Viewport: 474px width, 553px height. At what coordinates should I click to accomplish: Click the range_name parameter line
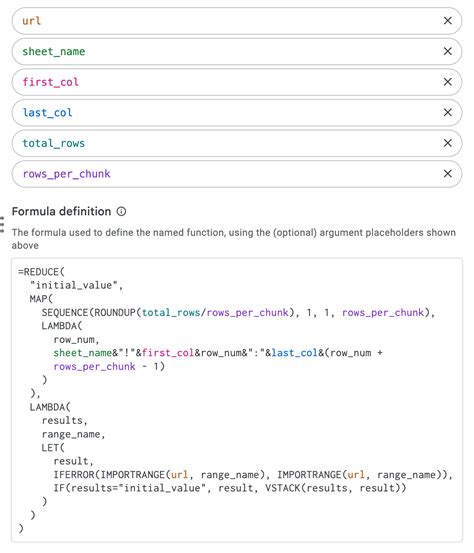73,434
